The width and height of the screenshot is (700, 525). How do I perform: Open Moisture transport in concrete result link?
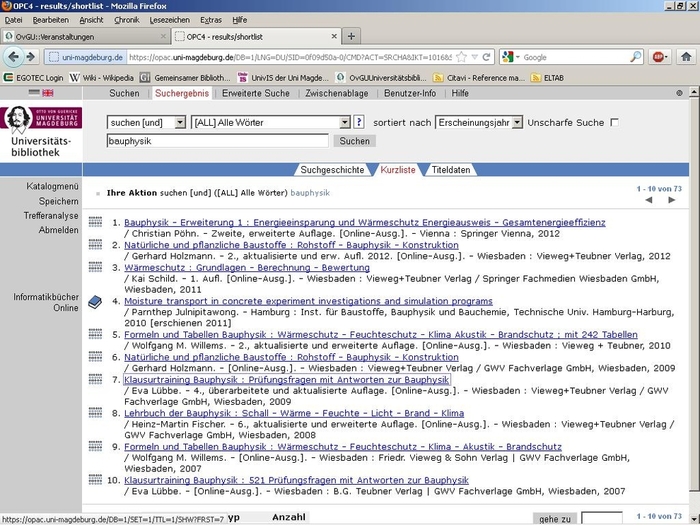[308, 301]
